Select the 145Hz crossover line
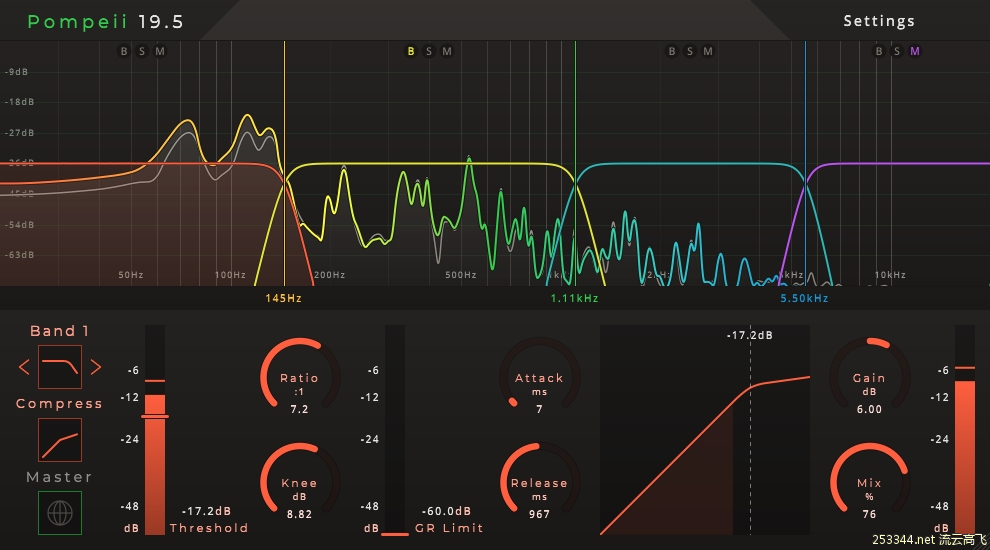The height and width of the screenshot is (550, 990). pyautogui.click(x=284, y=163)
